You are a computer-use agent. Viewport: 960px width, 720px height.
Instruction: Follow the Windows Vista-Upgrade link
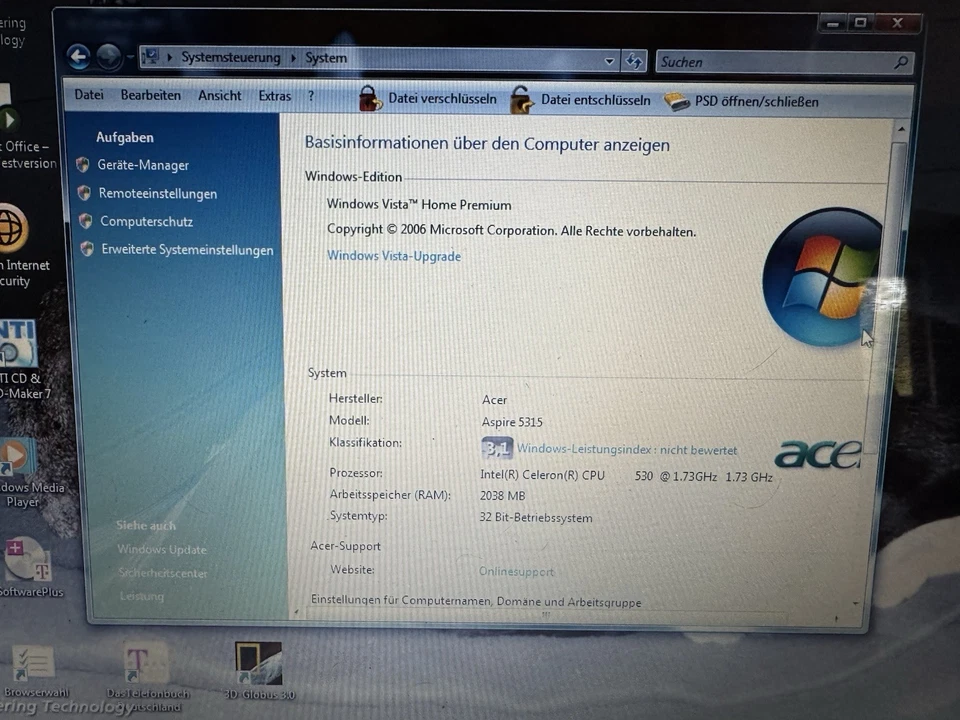click(x=394, y=256)
